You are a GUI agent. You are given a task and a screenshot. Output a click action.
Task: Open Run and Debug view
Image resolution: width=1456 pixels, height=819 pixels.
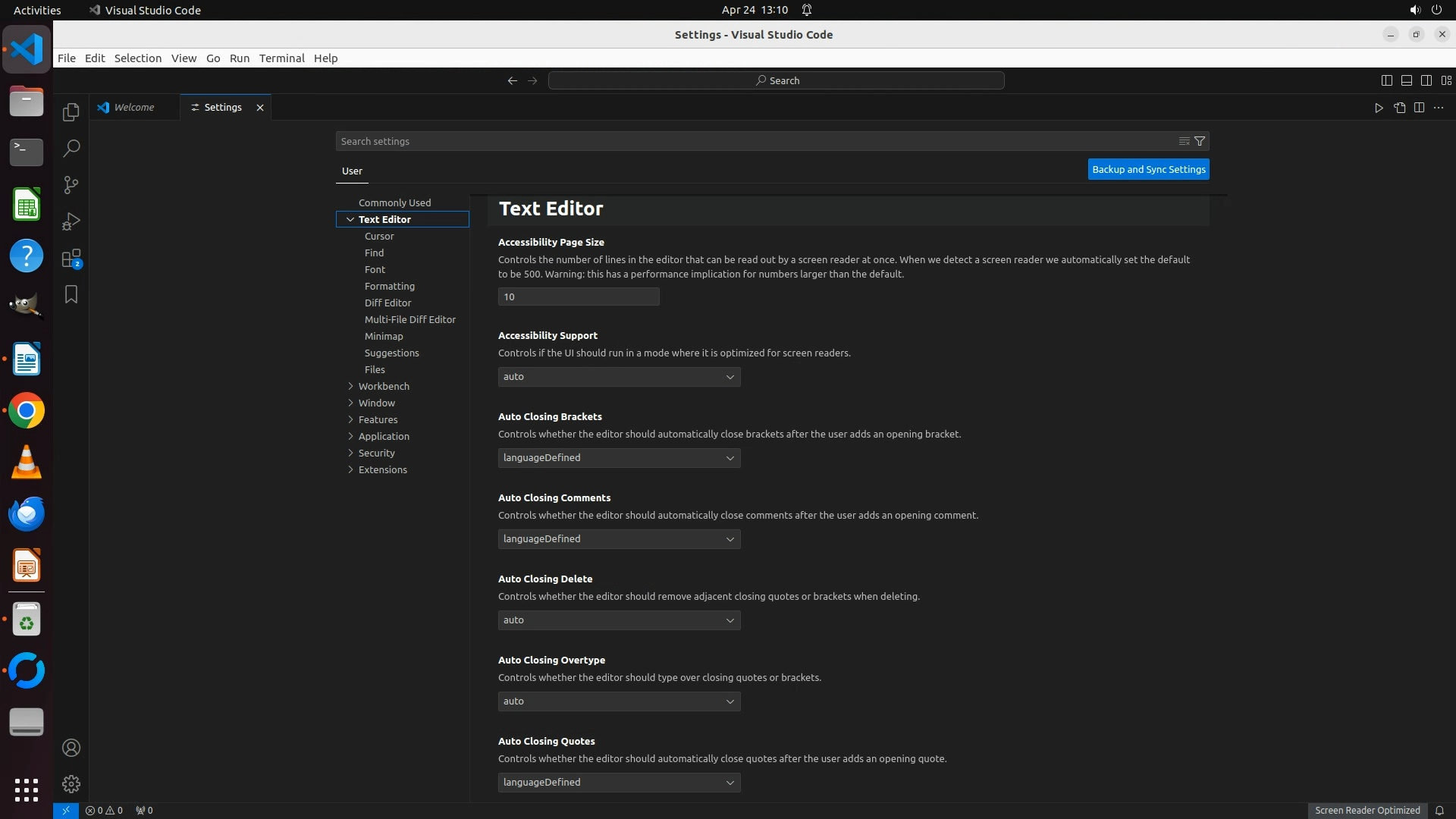point(71,221)
